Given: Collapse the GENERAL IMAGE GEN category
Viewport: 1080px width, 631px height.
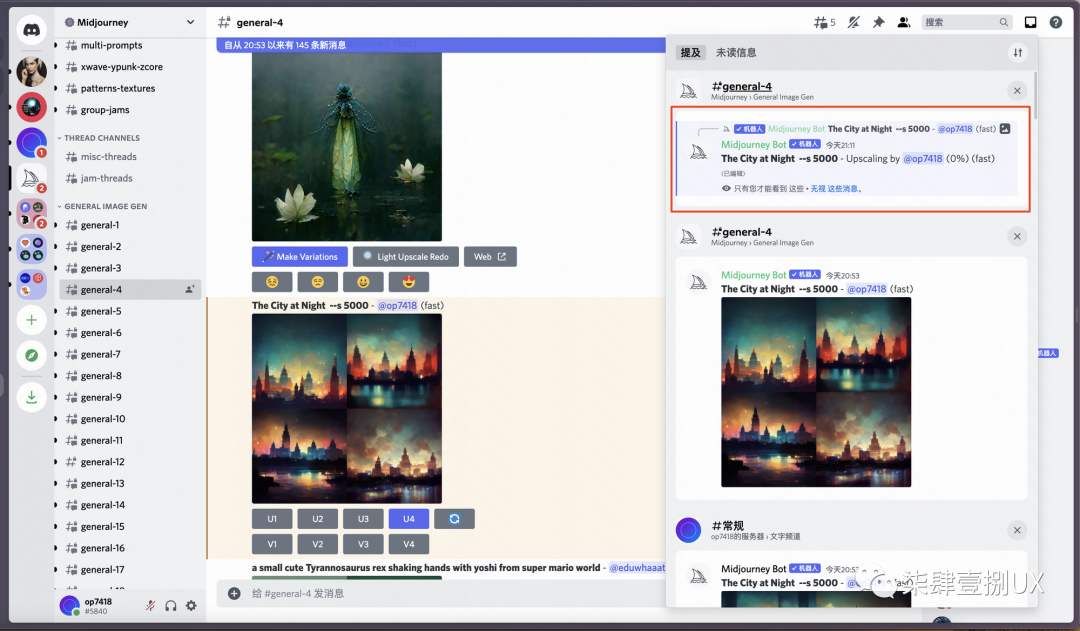Looking at the screenshot, I should [105, 206].
